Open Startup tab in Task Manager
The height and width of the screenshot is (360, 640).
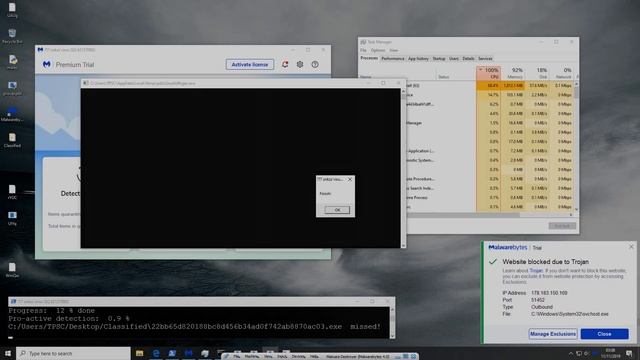pyautogui.click(x=439, y=59)
